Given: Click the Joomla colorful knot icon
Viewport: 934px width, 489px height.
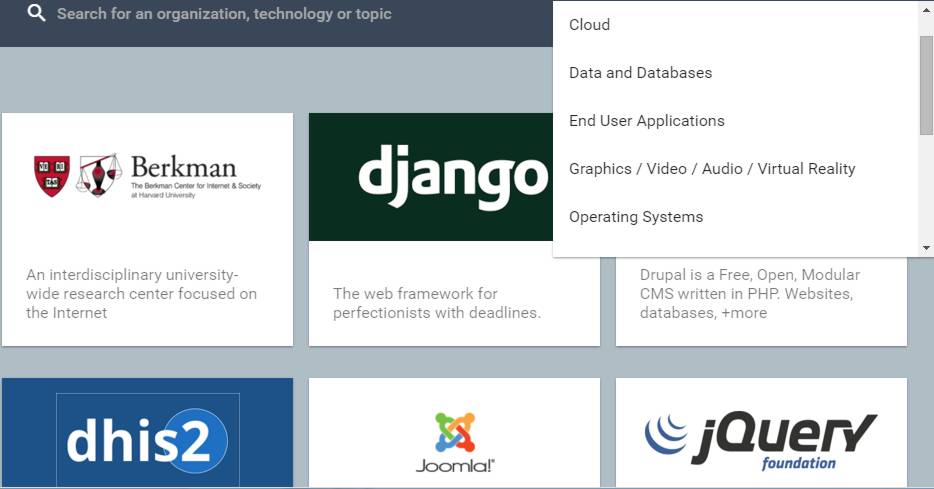Looking at the screenshot, I should [x=455, y=432].
